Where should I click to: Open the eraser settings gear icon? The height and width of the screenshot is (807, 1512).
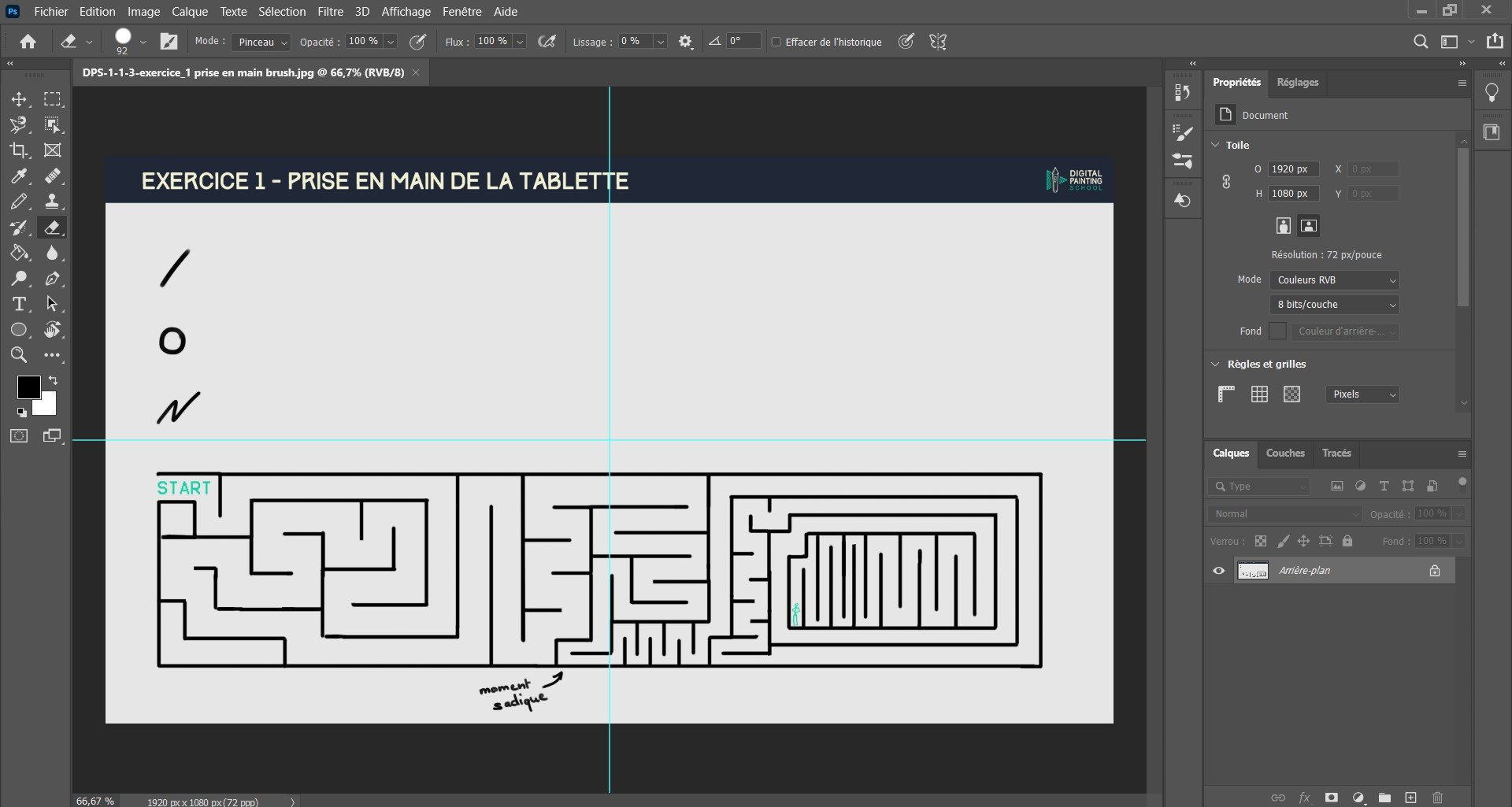pyautogui.click(x=685, y=42)
